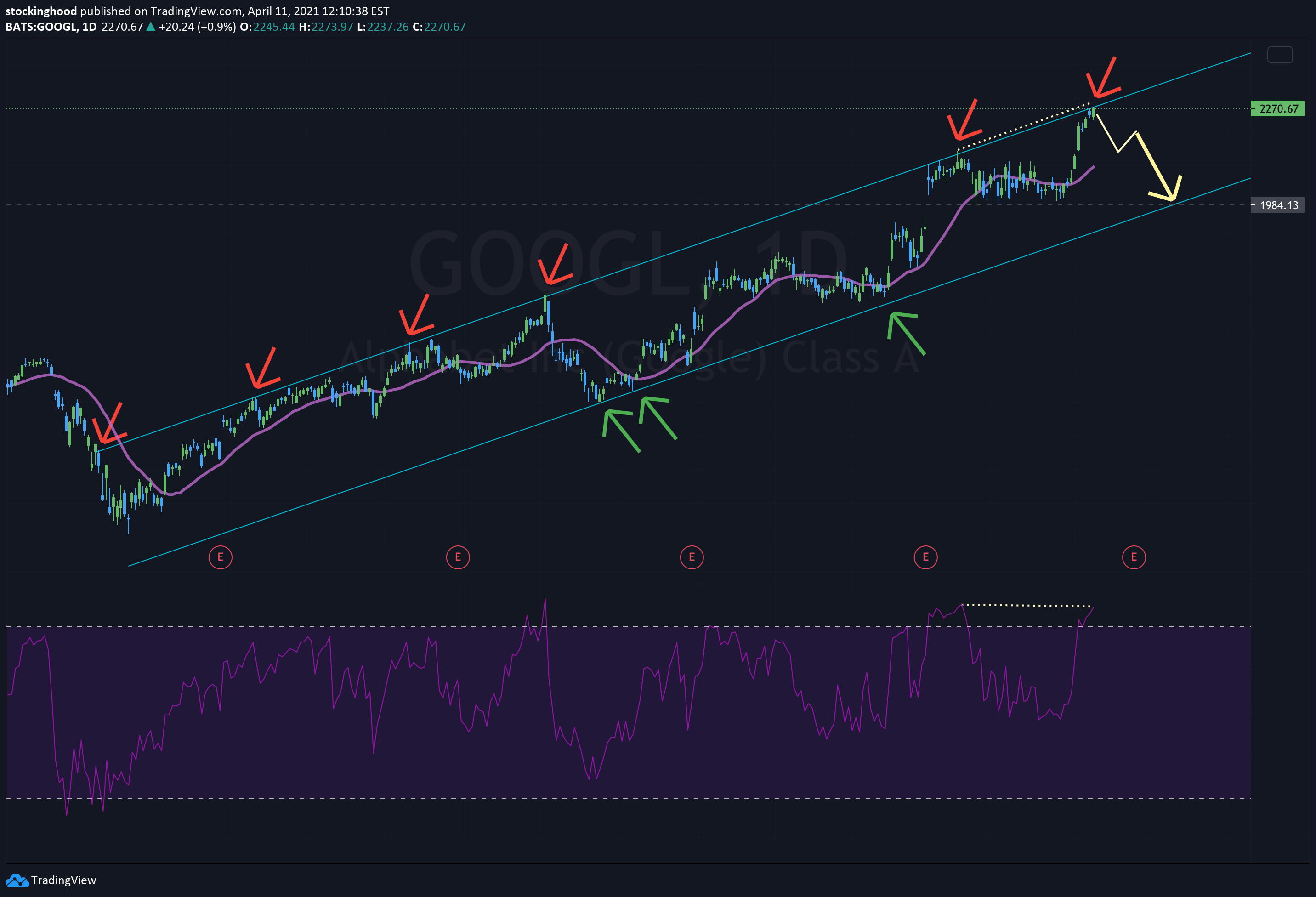
Task: Open the stockinghood author name
Action: 41,11
